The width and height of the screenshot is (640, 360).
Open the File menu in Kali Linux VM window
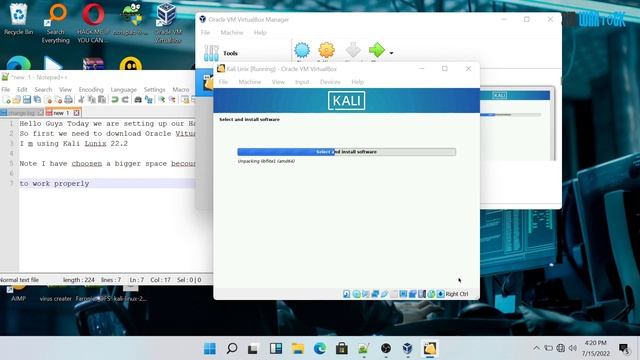[223, 82]
